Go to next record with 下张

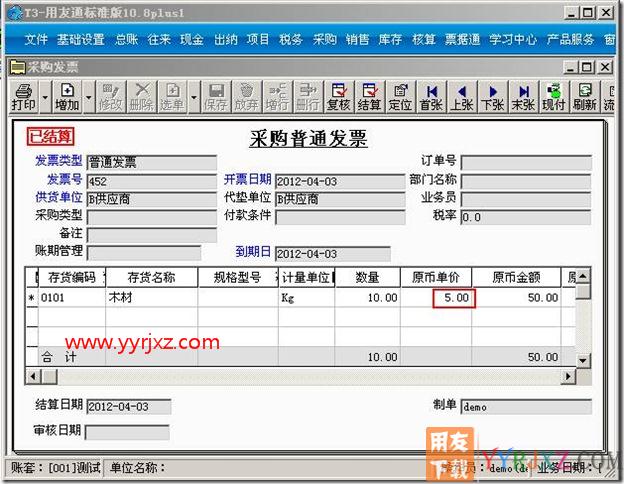[x=493, y=97]
